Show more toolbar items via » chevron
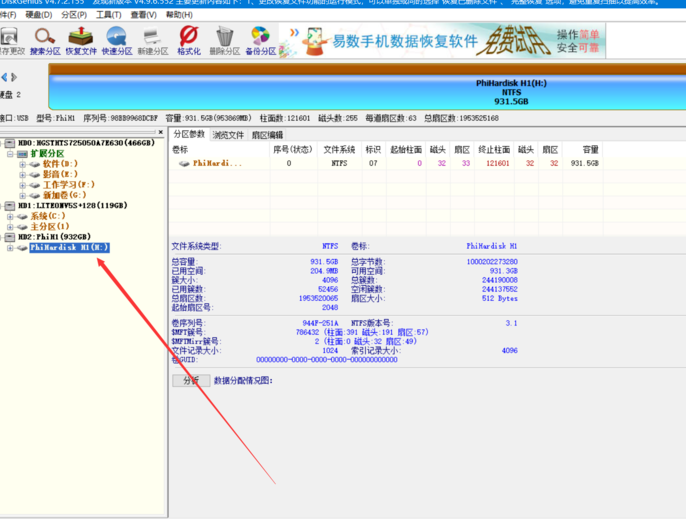The height and width of the screenshot is (519, 686). pos(294,32)
